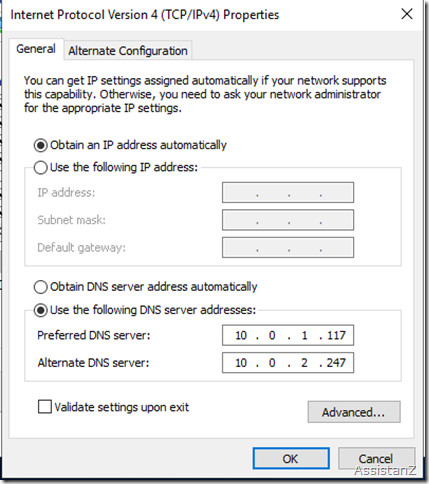
Task: Enable Validate settings upon exit checkbox
Action: pyautogui.click(x=45, y=407)
